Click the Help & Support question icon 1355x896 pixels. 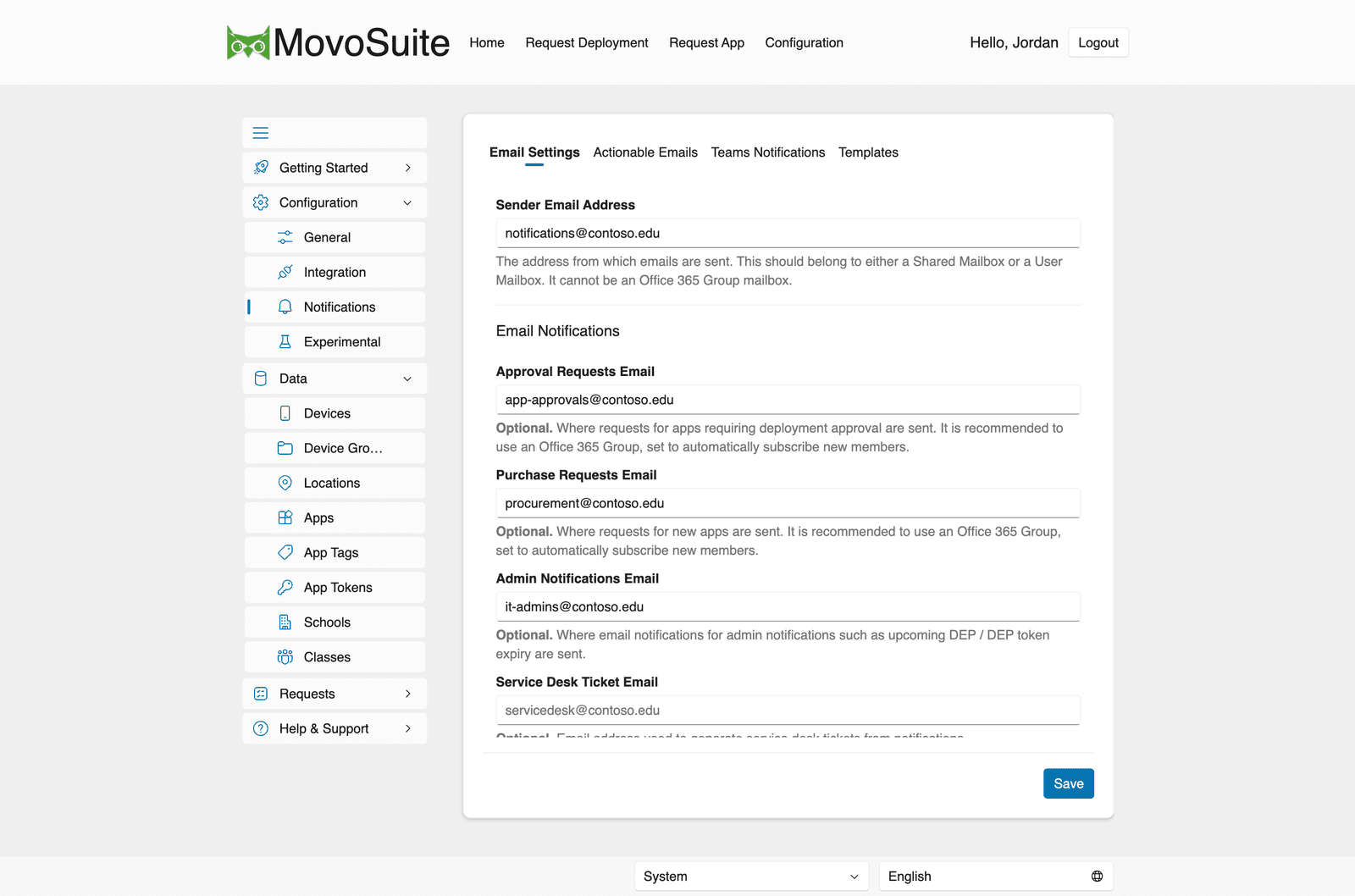pos(261,728)
